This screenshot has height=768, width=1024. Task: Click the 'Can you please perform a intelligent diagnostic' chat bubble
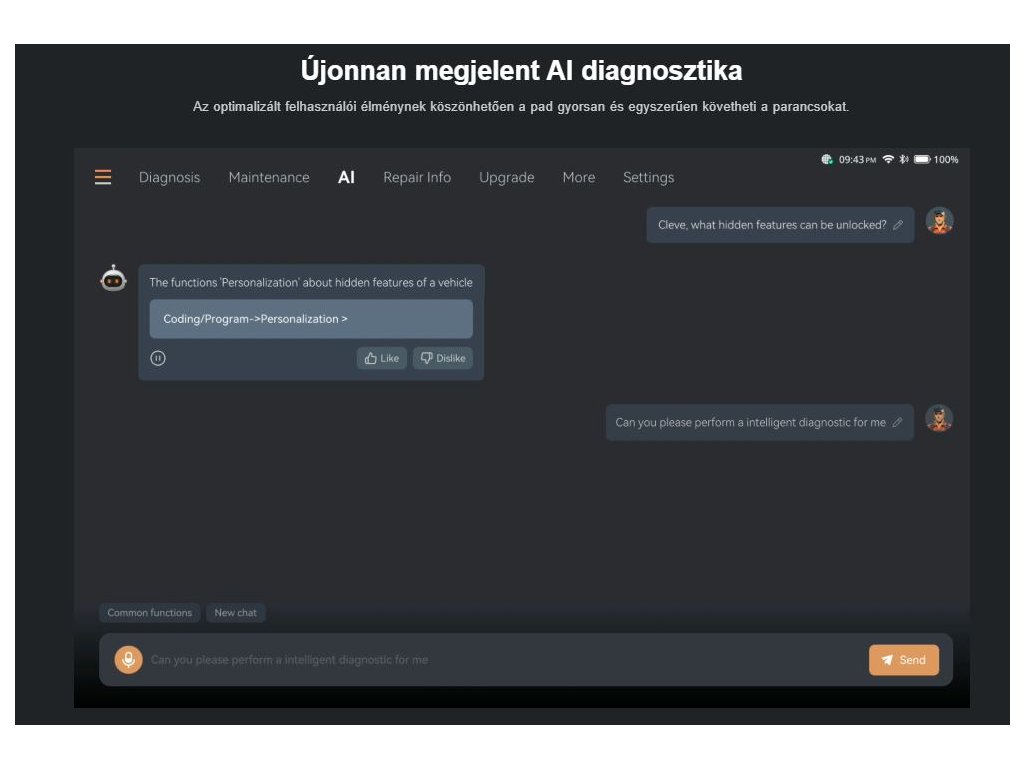click(x=760, y=423)
